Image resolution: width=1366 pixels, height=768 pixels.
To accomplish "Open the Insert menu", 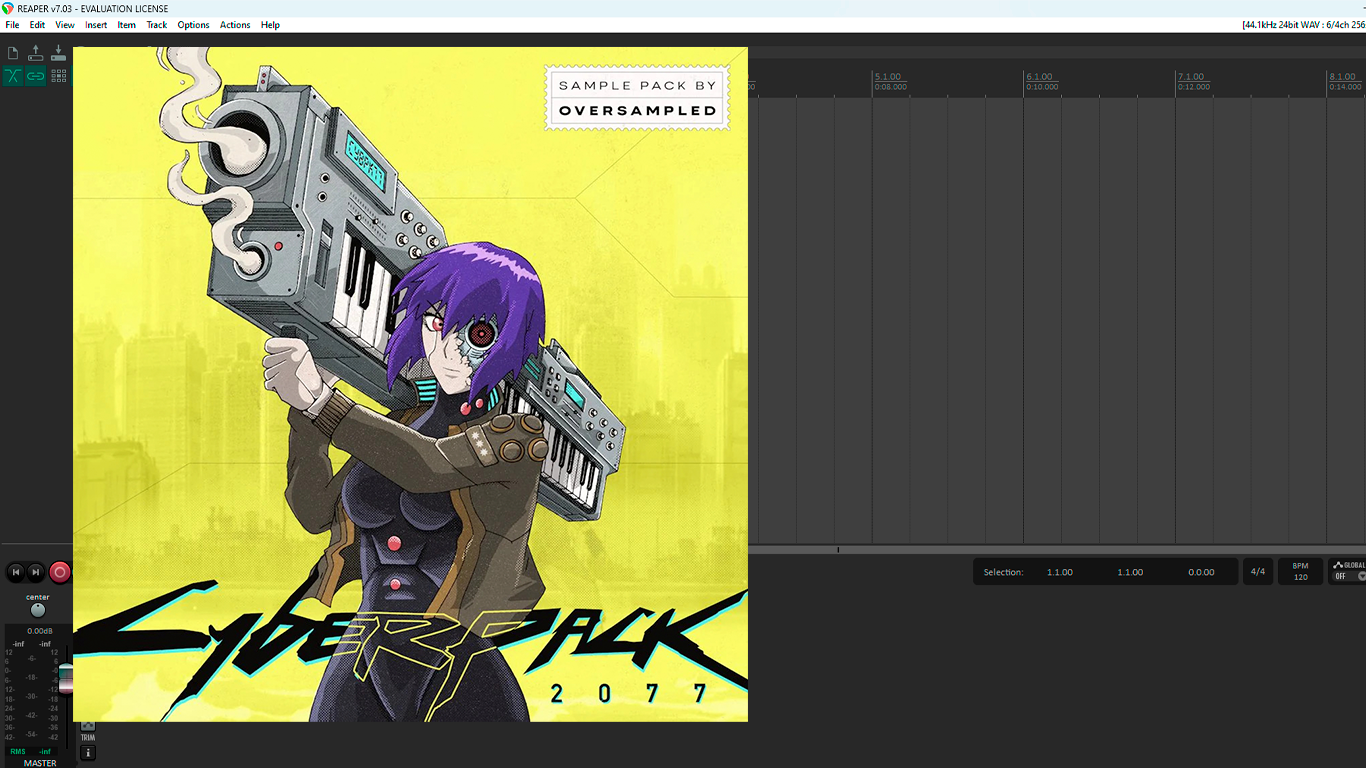I will tap(96, 25).
